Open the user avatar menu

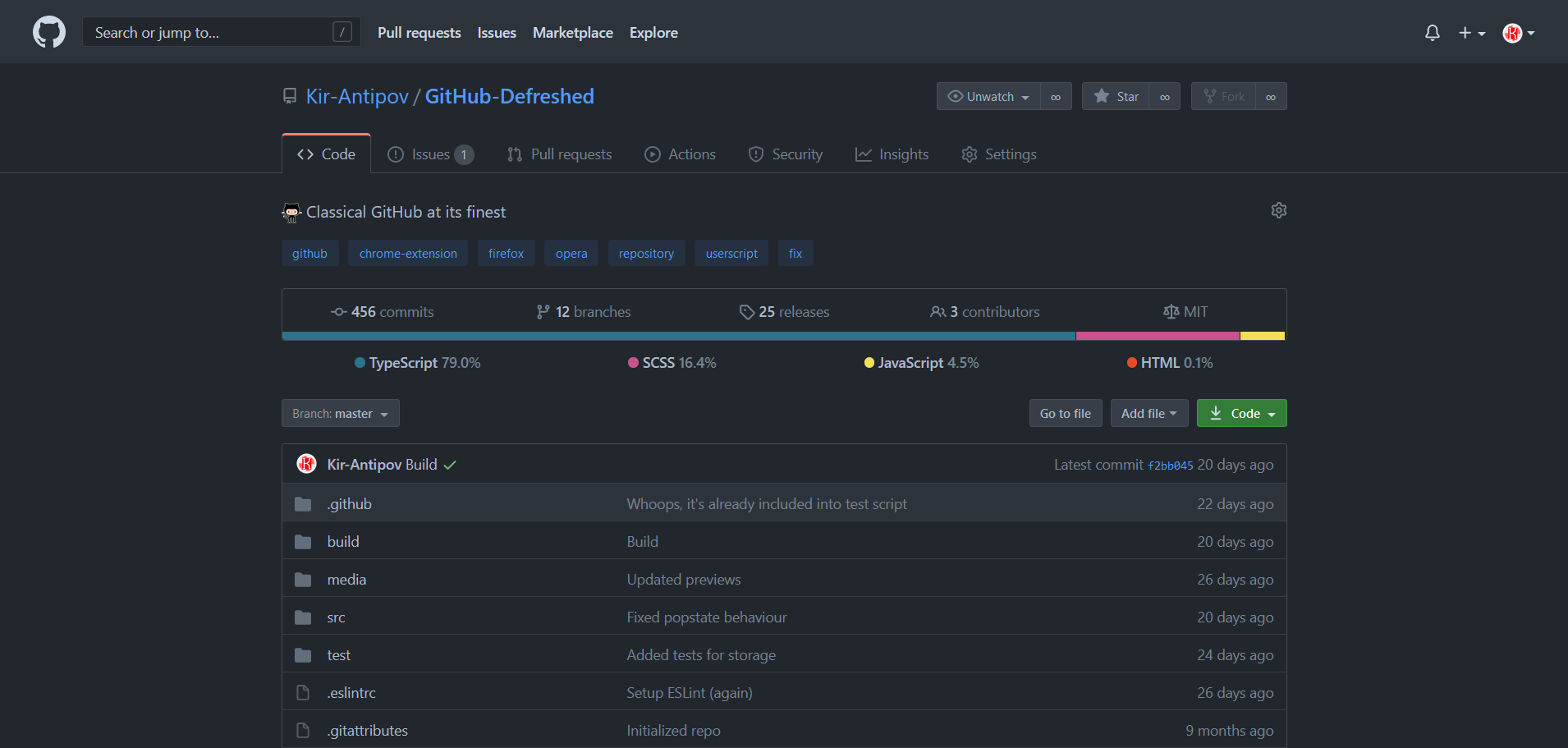(1518, 33)
